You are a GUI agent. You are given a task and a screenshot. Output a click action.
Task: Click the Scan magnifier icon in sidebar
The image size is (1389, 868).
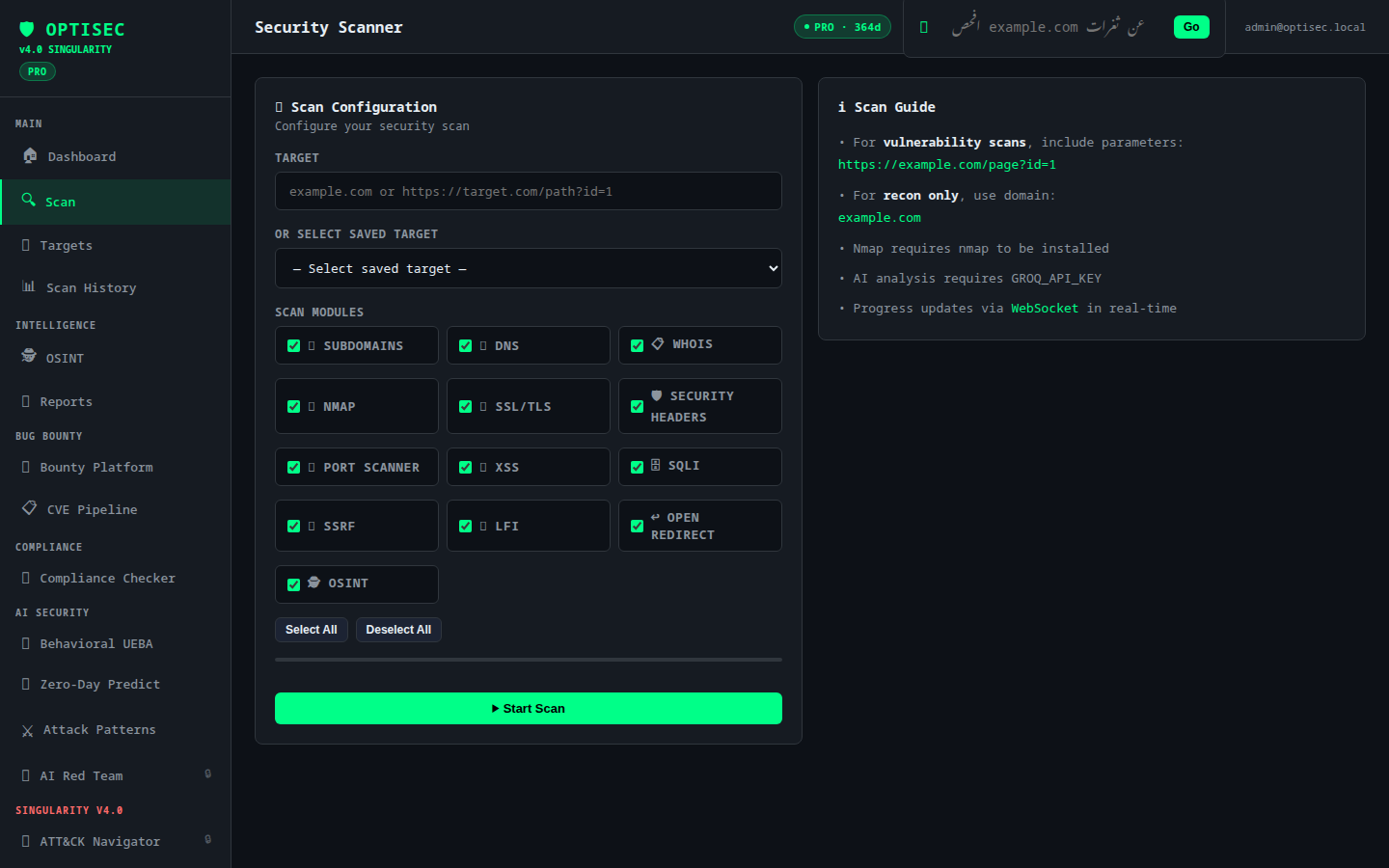click(29, 200)
